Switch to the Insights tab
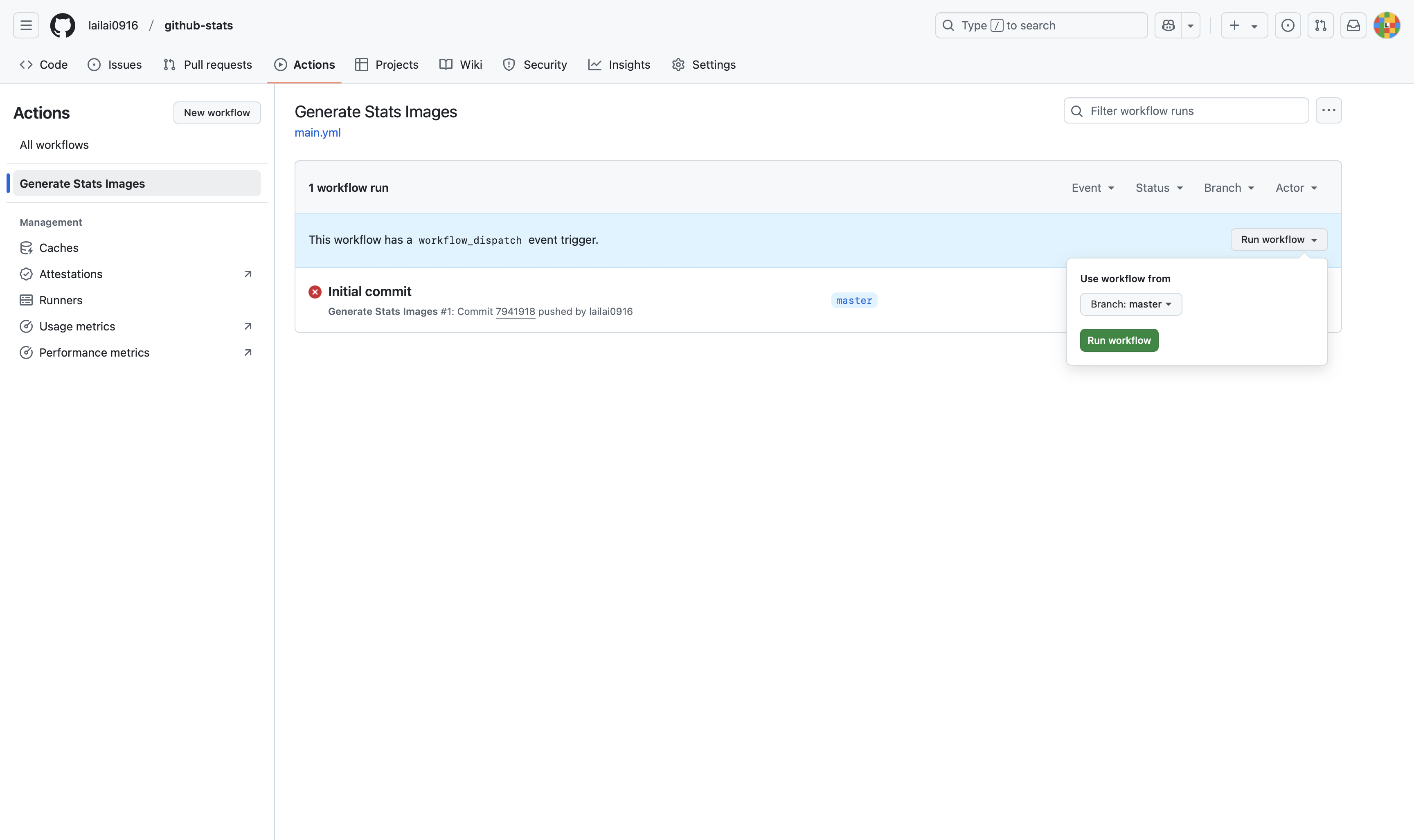 coord(619,65)
